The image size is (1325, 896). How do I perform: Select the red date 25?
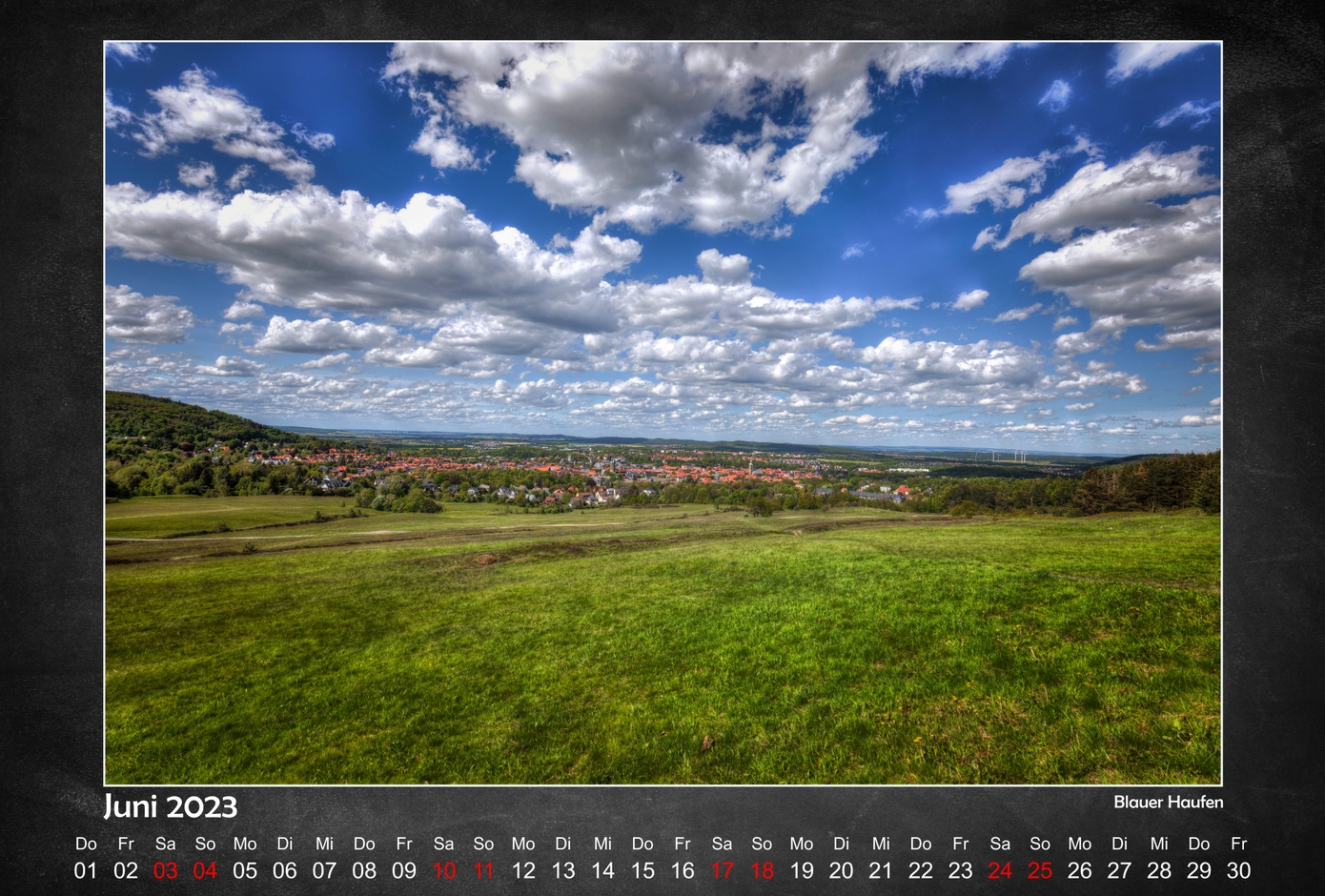point(1040,870)
